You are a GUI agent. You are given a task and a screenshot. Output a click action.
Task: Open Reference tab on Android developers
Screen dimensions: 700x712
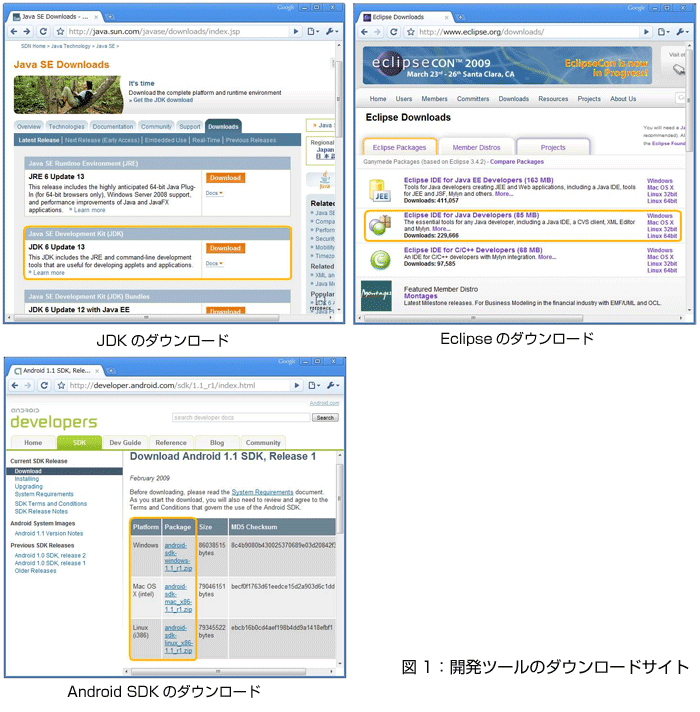[x=171, y=442]
